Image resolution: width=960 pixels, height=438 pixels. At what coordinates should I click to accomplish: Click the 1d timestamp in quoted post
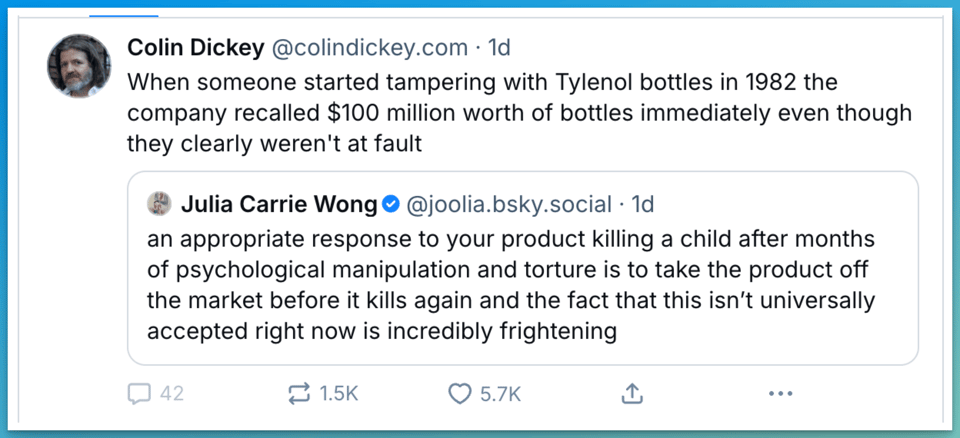643,205
